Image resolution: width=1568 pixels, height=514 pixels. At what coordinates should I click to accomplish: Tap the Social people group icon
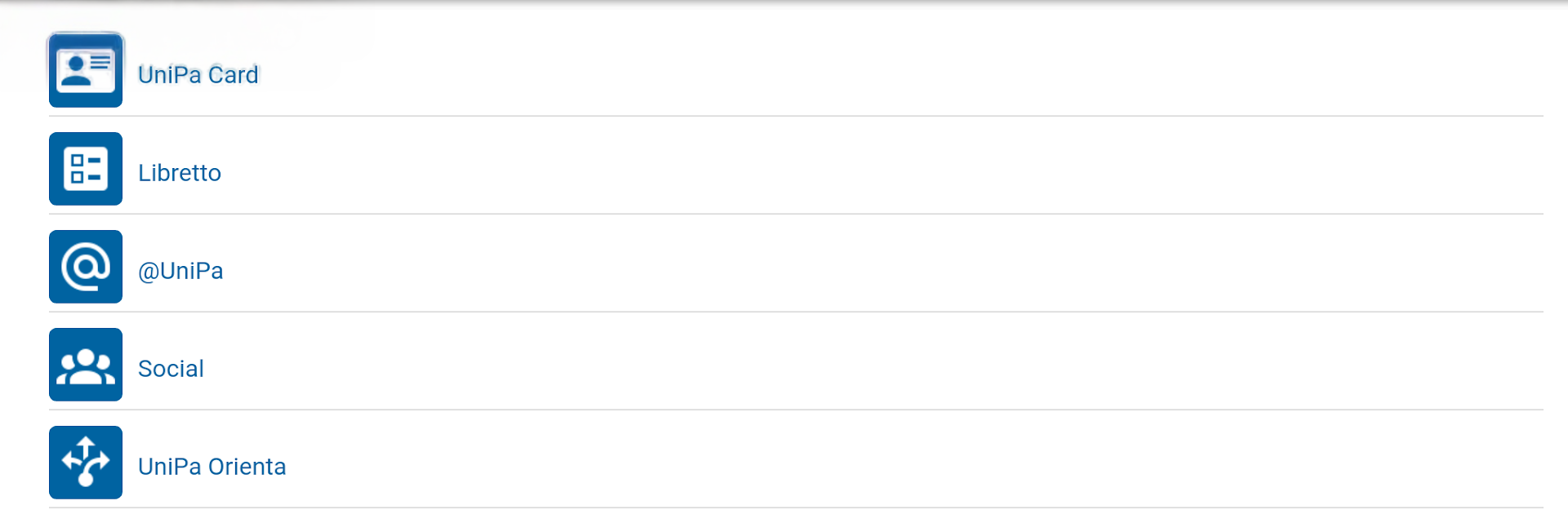(x=86, y=365)
